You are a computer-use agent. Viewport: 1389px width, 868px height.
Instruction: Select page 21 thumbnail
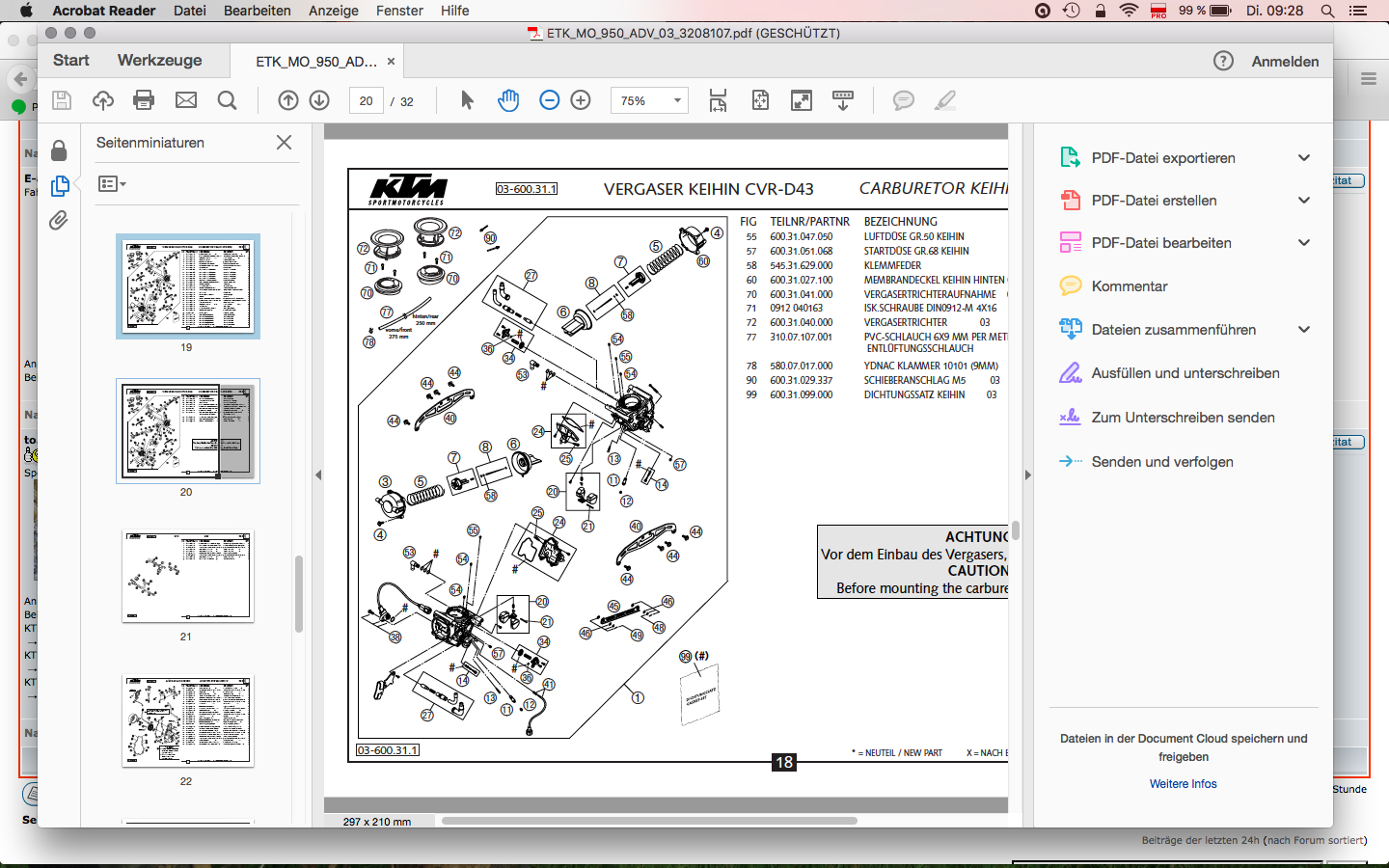click(187, 577)
